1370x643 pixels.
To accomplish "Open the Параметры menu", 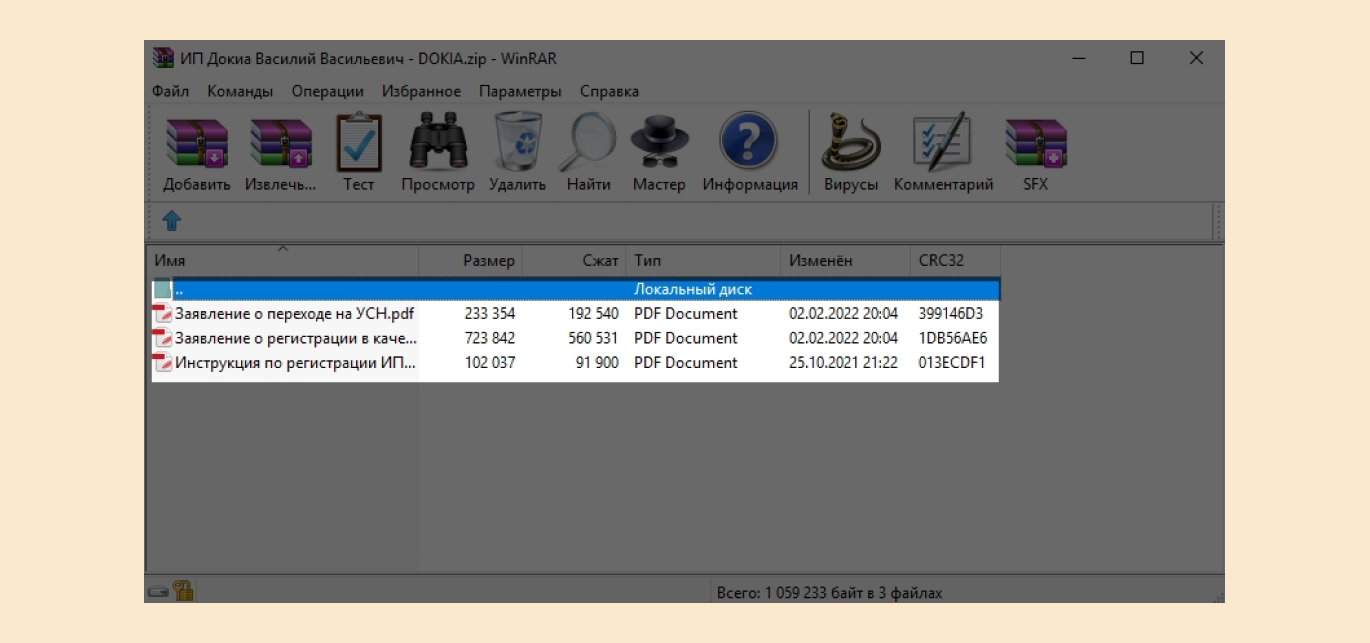I will click(520, 91).
